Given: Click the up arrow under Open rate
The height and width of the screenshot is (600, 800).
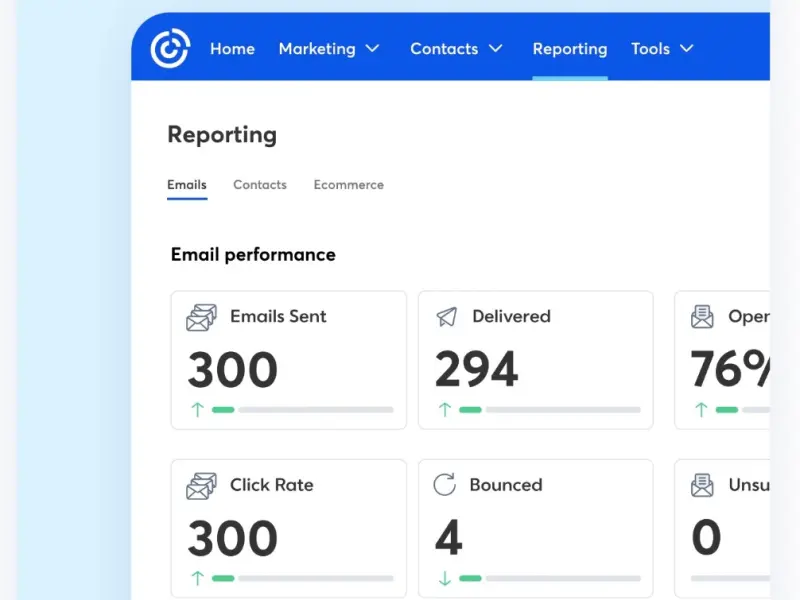Looking at the screenshot, I should coord(701,410).
